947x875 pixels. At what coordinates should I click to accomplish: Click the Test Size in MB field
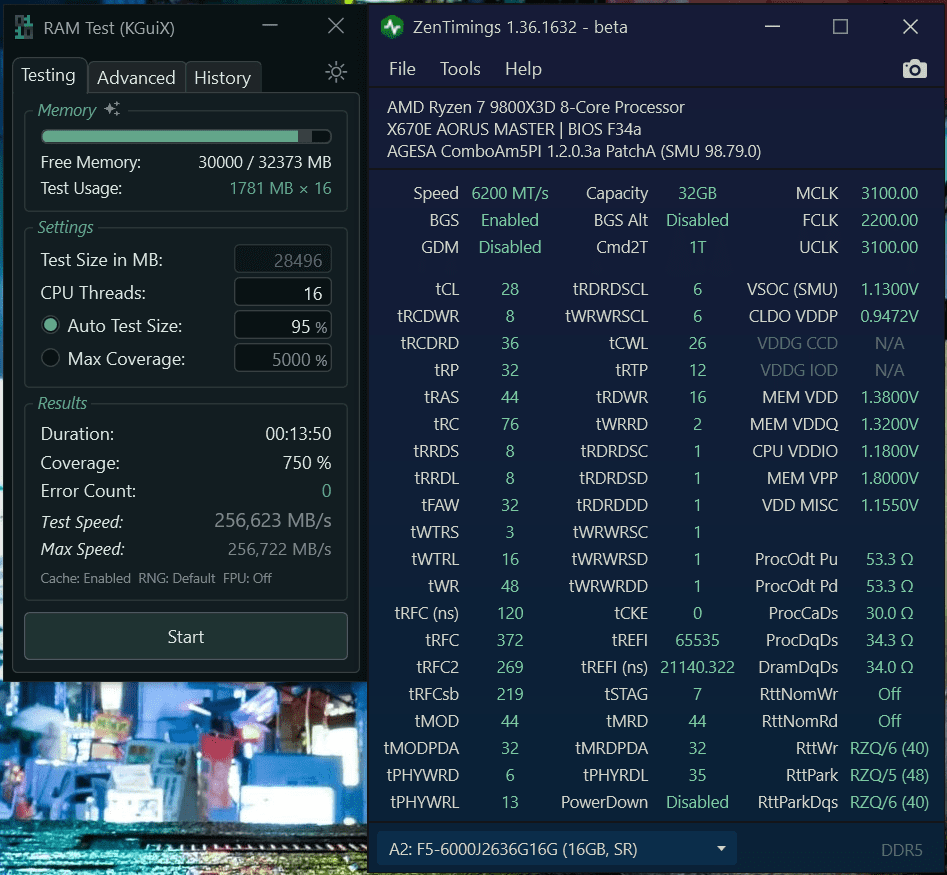(283, 260)
